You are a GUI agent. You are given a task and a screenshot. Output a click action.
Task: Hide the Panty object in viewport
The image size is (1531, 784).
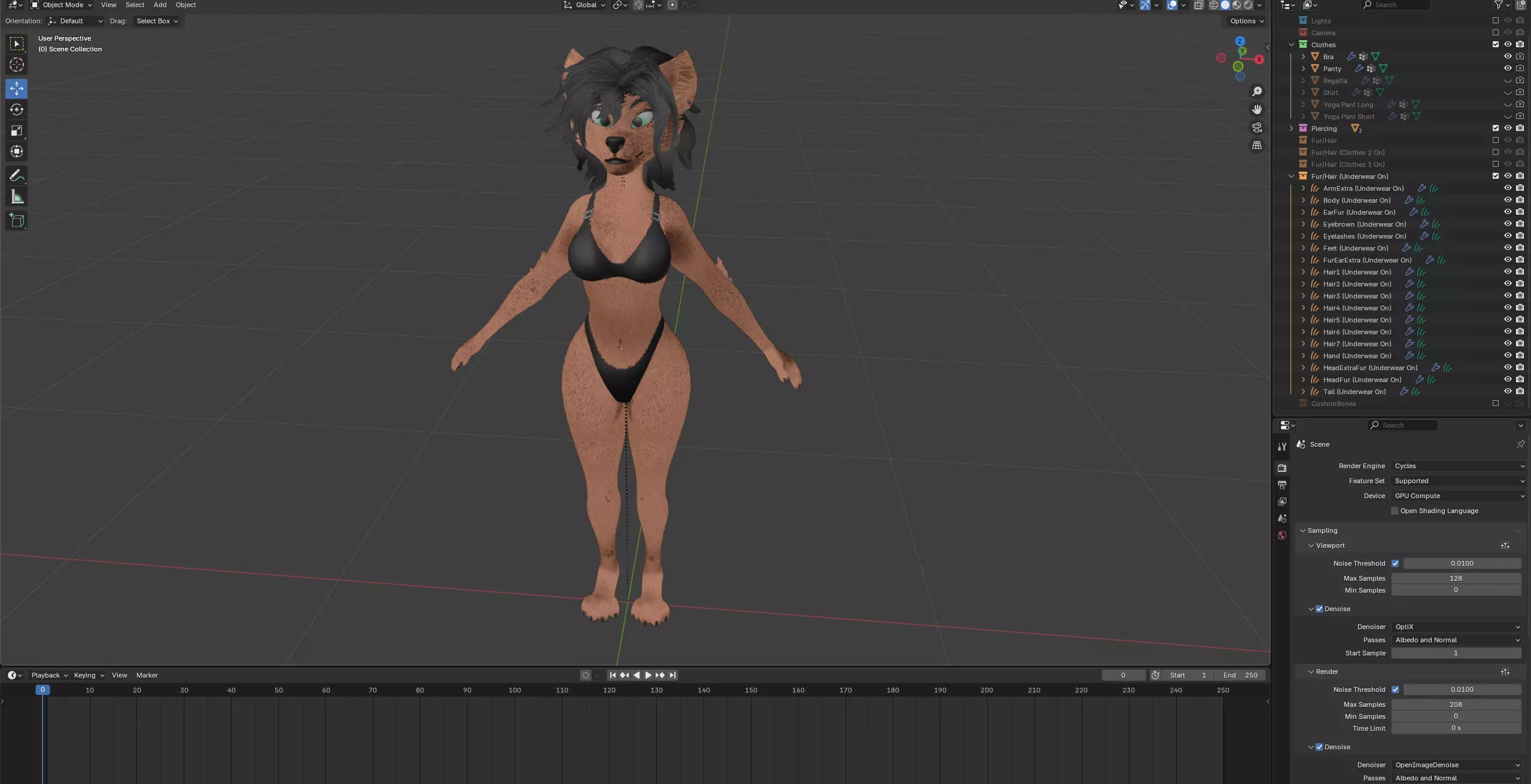coord(1508,68)
